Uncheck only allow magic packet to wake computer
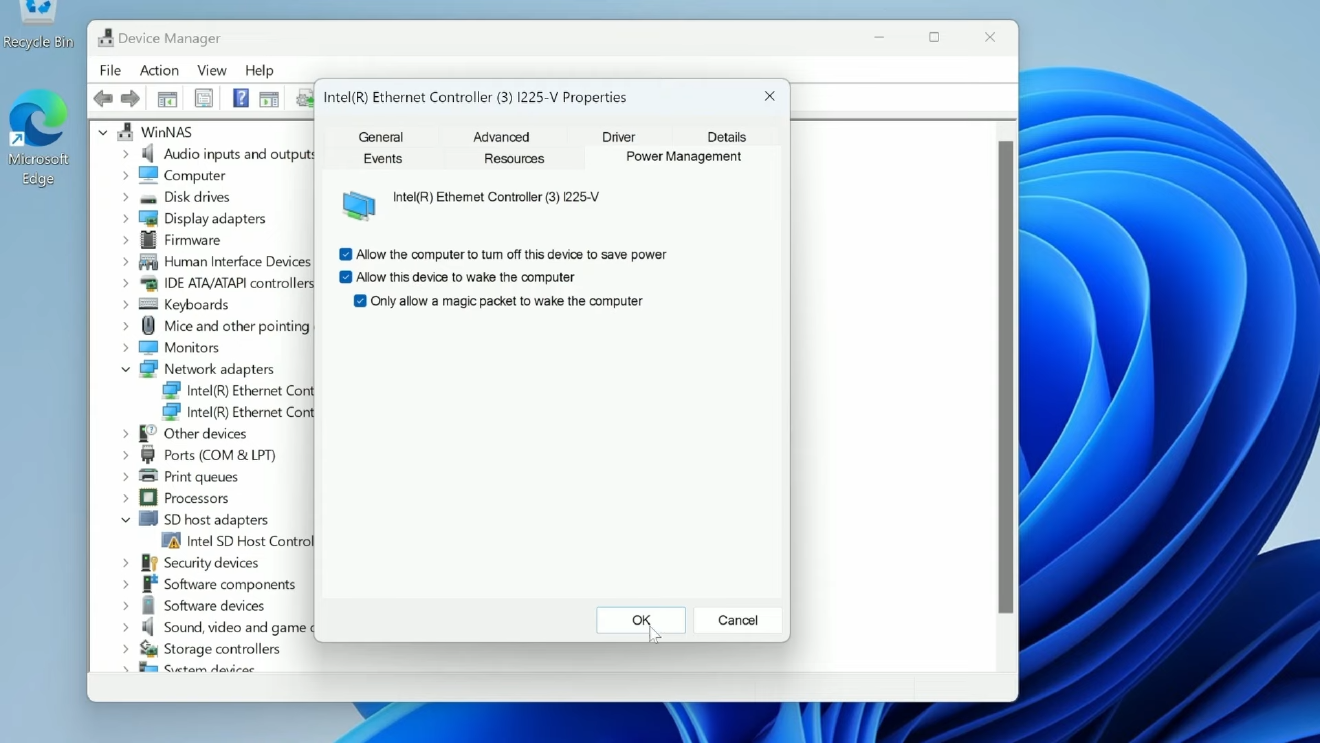The width and height of the screenshot is (1320, 743). pos(360,301)
